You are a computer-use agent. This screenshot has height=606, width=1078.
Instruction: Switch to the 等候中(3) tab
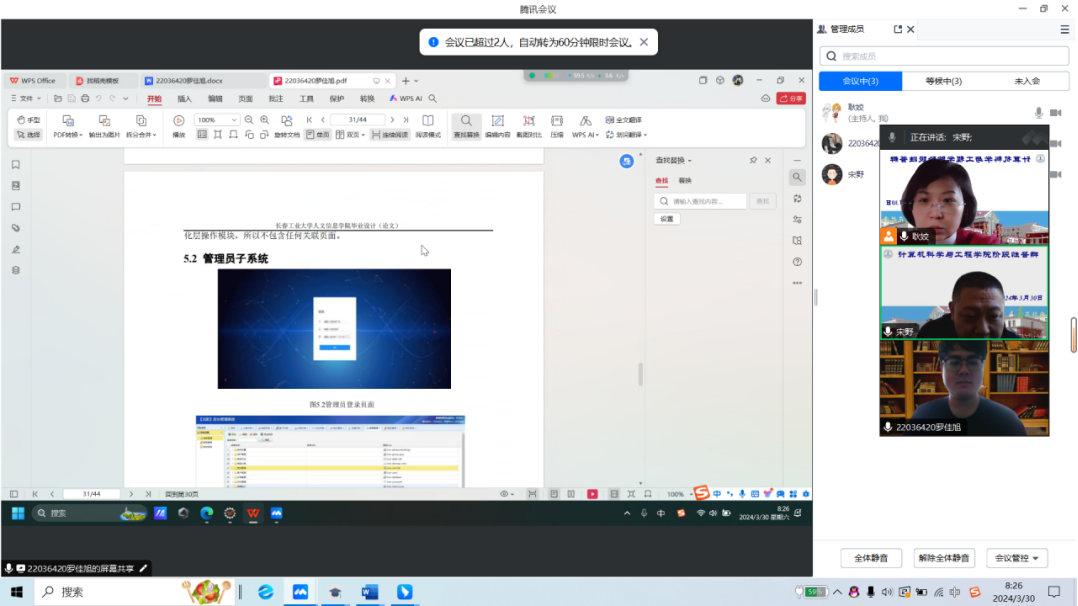pos(943,81)
